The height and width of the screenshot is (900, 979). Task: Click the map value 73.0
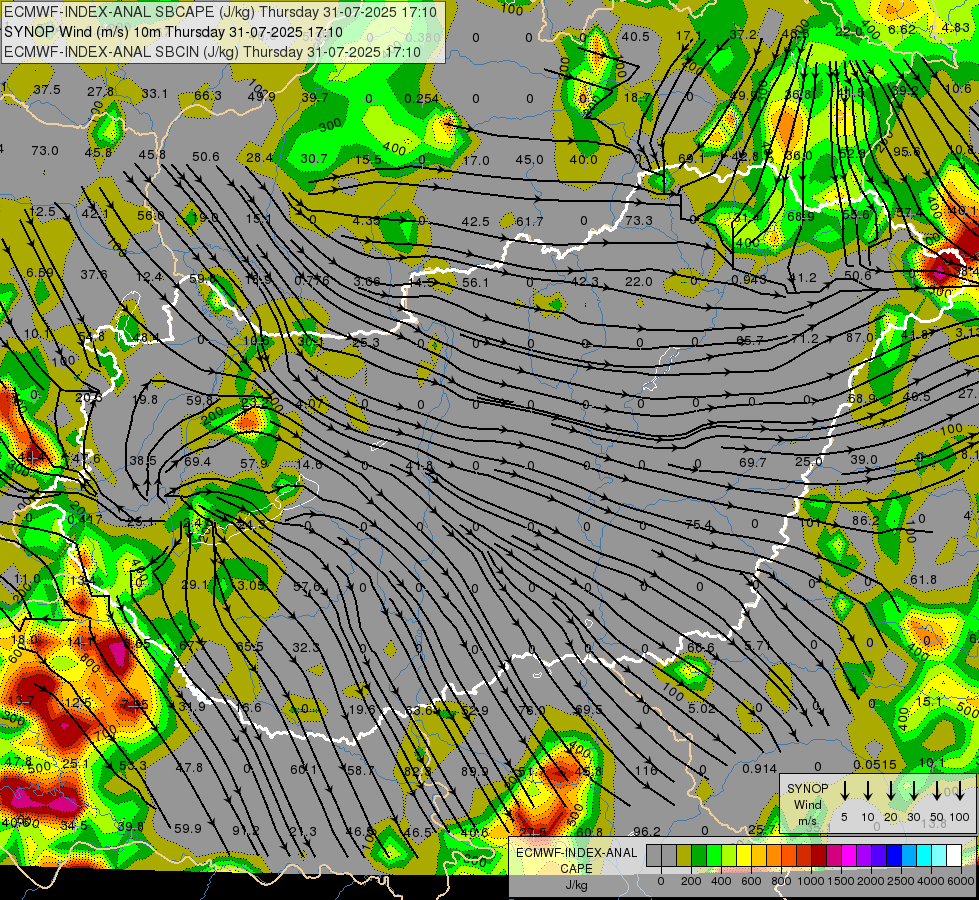pos(45,151)
